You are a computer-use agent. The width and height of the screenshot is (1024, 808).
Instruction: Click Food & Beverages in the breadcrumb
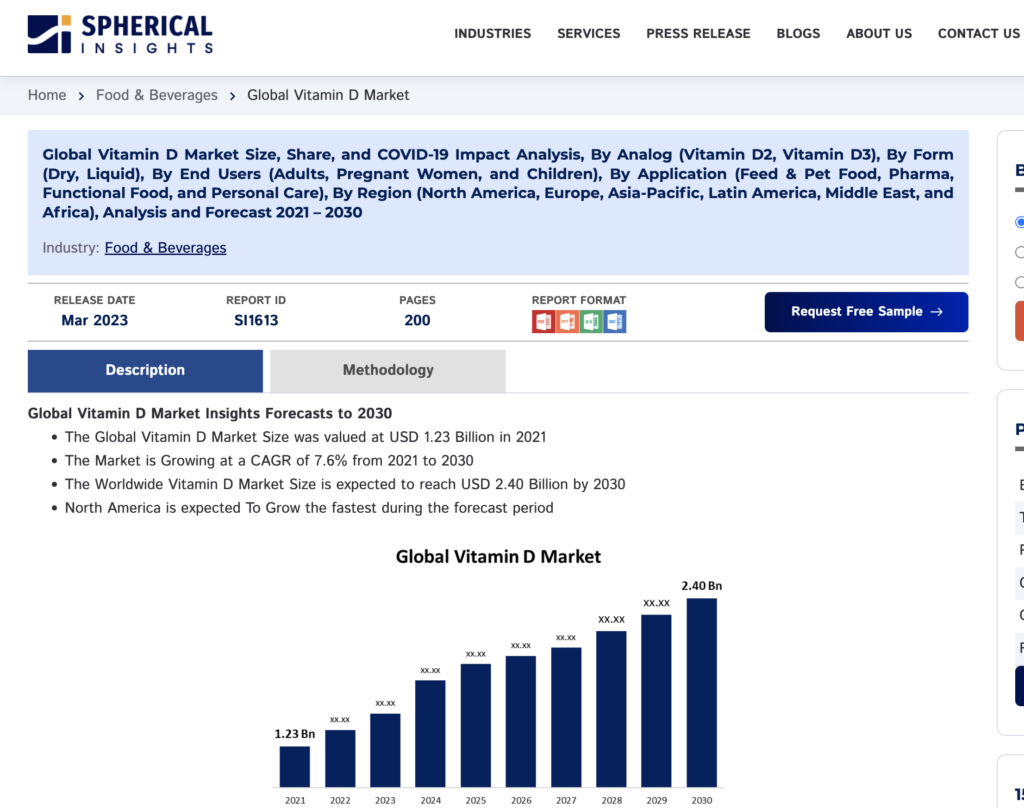click(x=156, y=95)
